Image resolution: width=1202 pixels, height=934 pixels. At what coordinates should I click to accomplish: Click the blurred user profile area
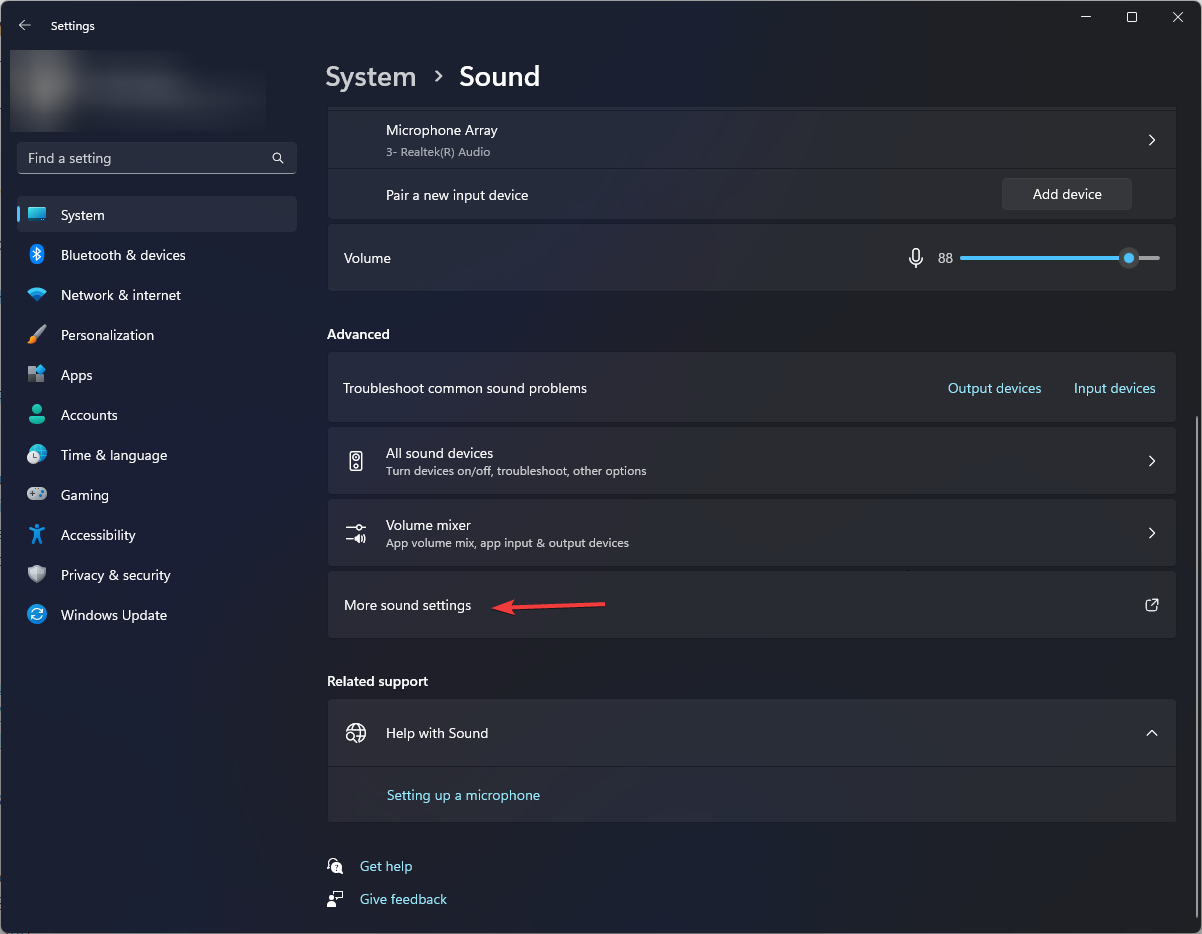coord(137,92)
